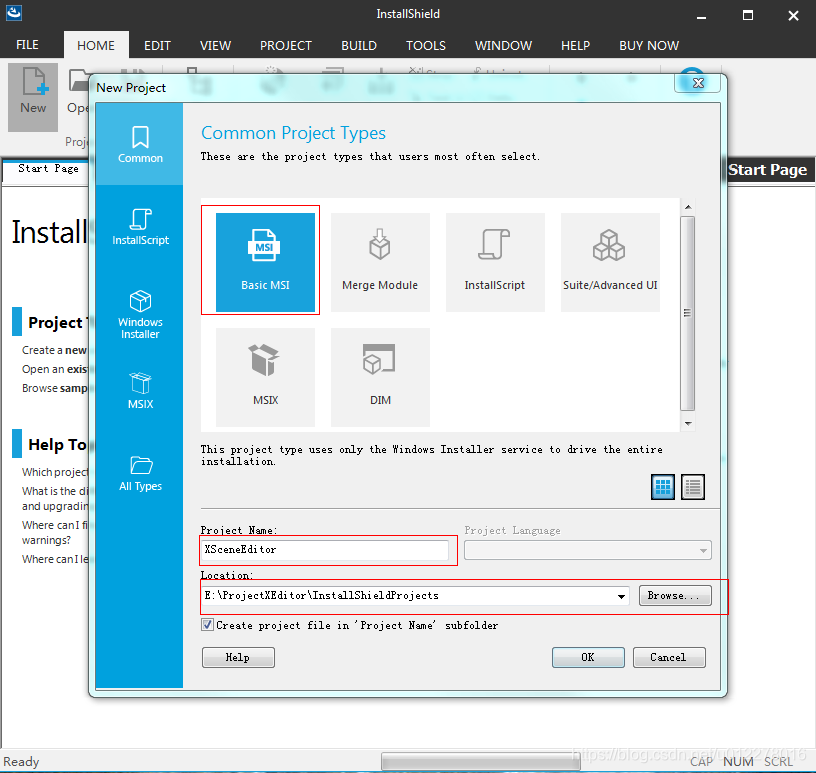Open the Windows Installer sidebar category

tap(140, 314)
